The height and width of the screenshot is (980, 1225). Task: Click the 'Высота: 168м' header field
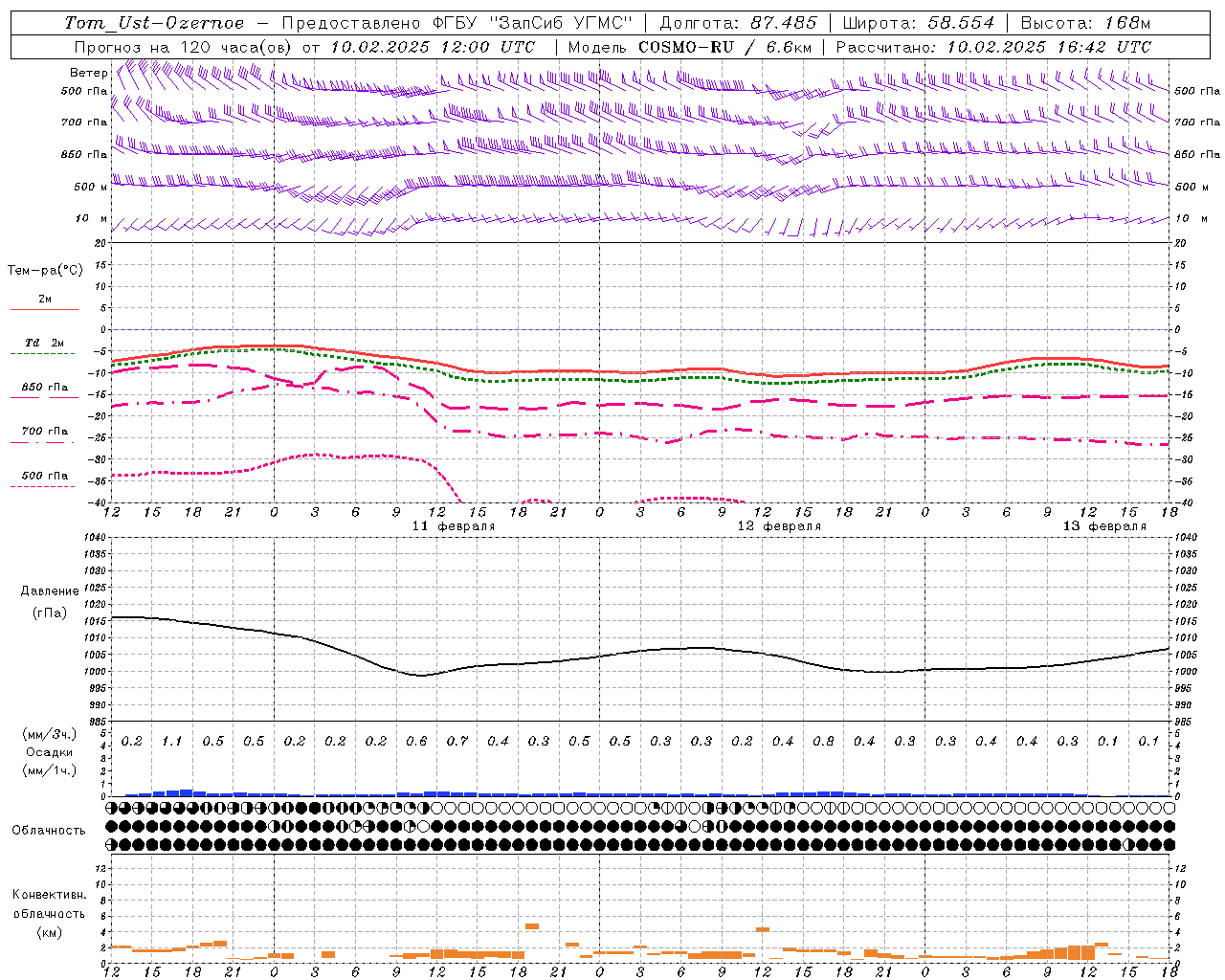pos(1085,23)
